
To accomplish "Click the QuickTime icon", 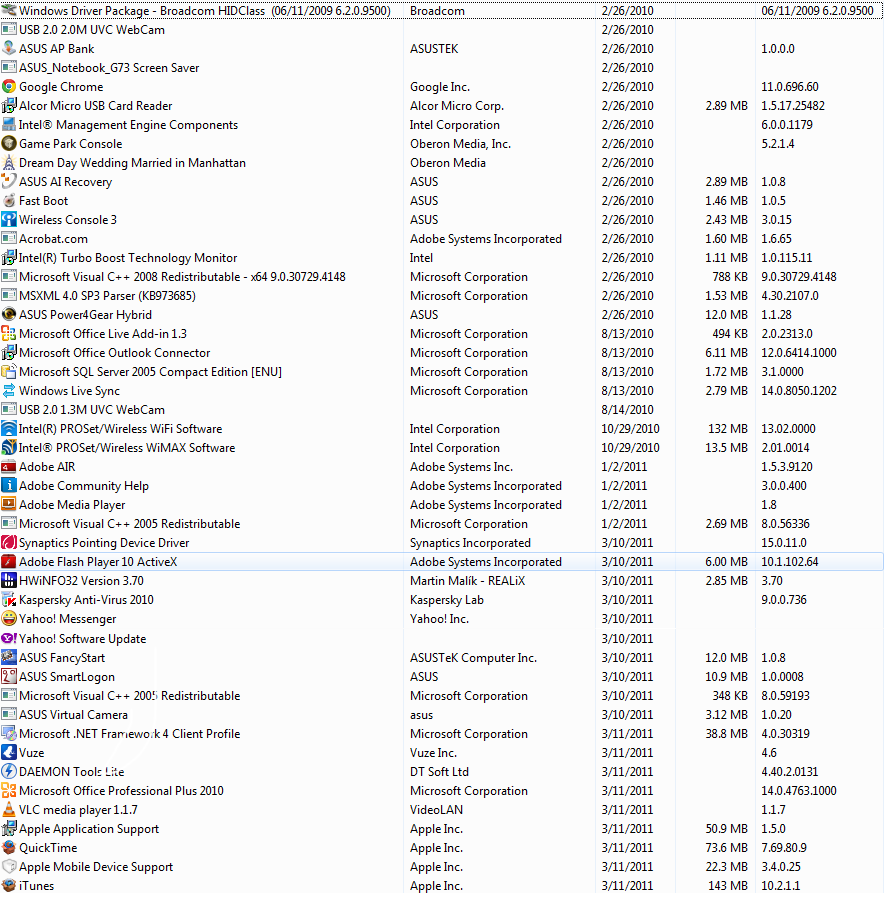I will coord(9,847).
